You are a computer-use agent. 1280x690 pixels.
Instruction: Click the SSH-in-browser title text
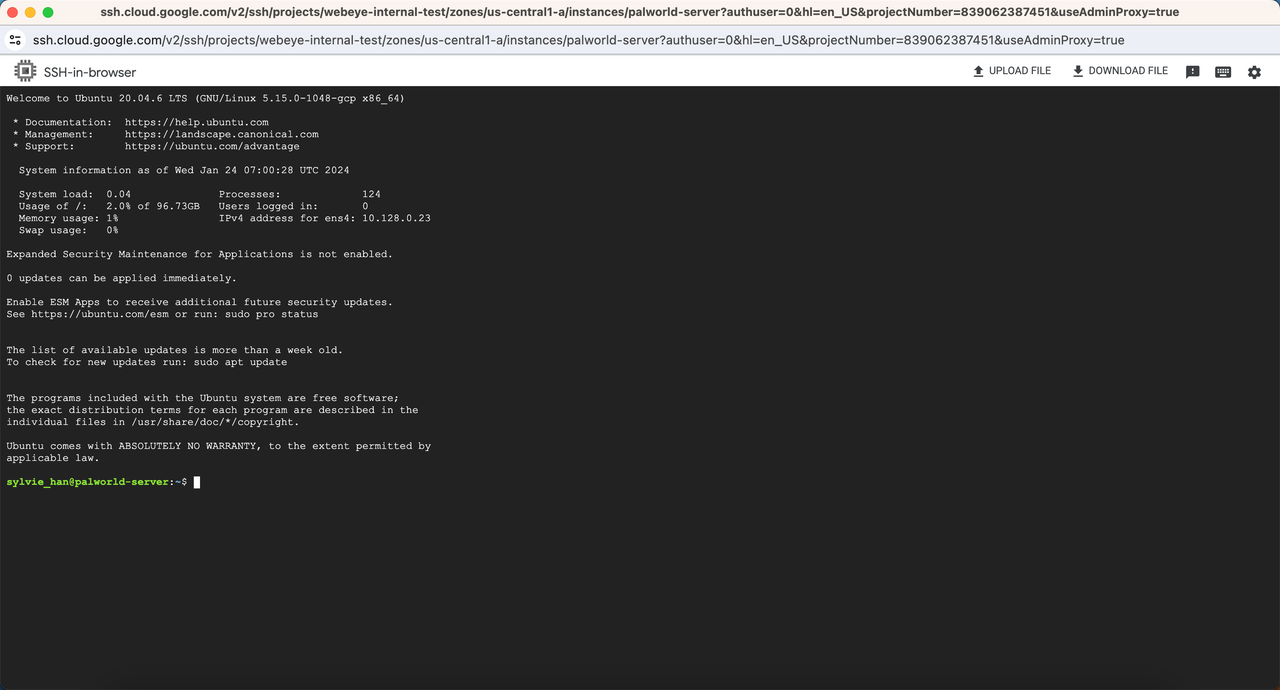pyautogui.click(x=90, y=72)
